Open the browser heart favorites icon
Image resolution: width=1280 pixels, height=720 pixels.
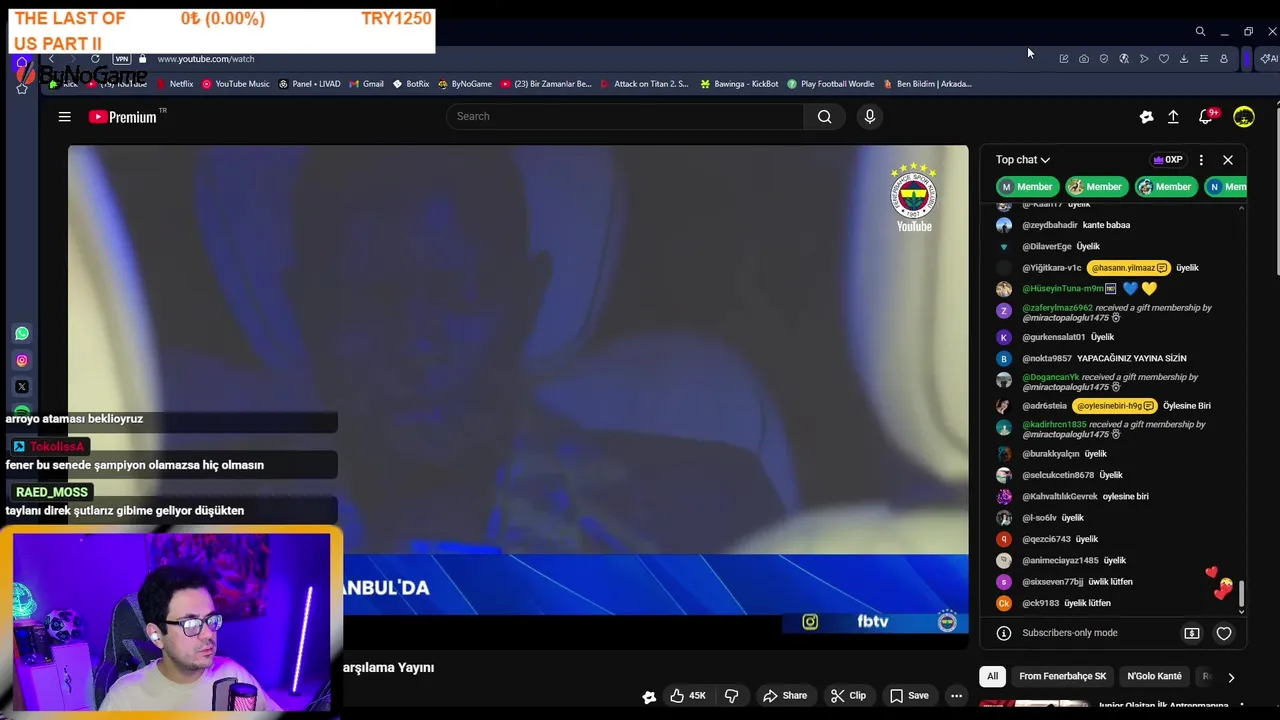point(1163,59)
